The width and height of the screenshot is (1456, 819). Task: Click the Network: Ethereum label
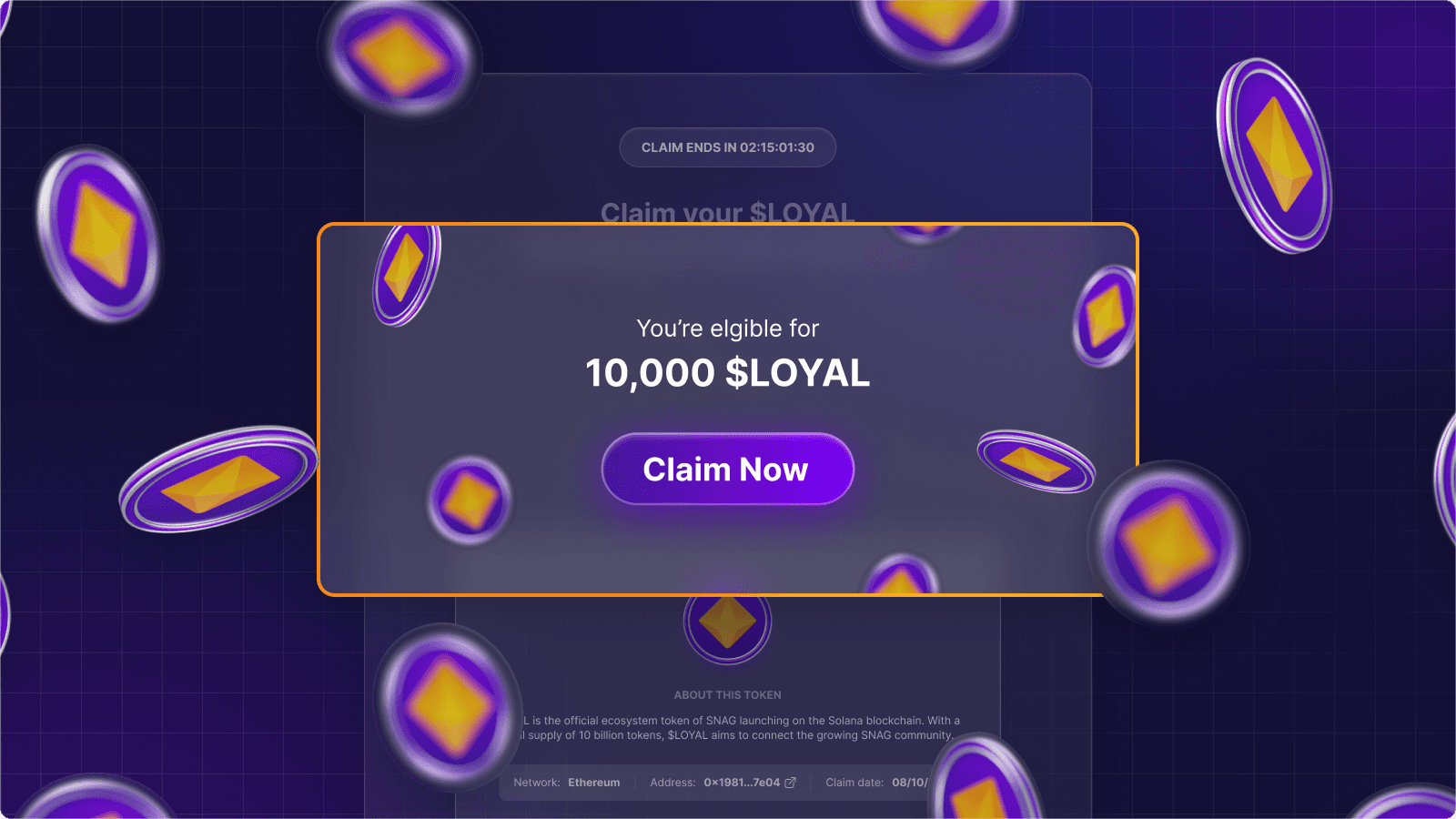coord(569,783)
